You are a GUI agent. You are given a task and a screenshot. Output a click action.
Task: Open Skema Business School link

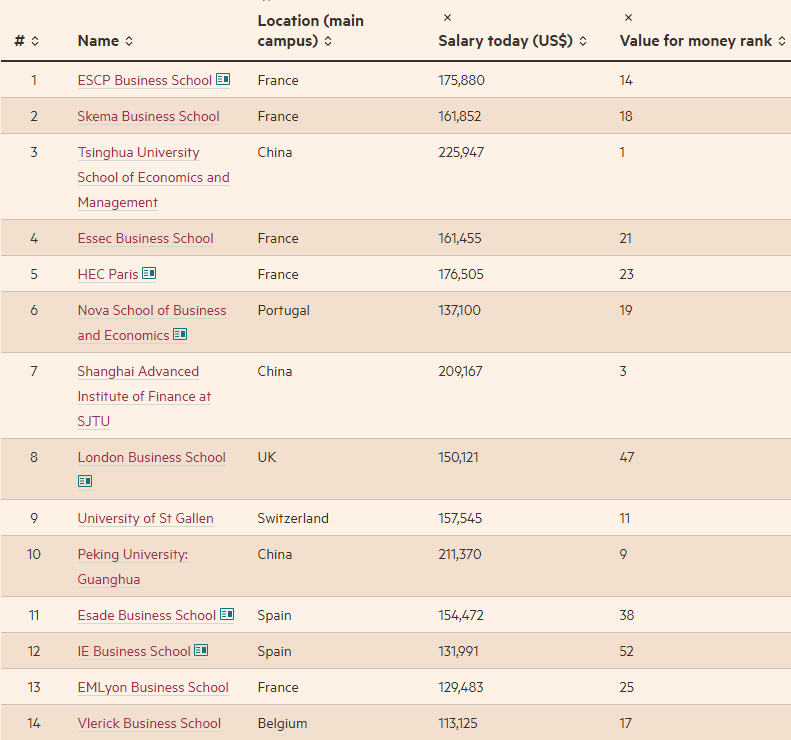coord(148,116)
